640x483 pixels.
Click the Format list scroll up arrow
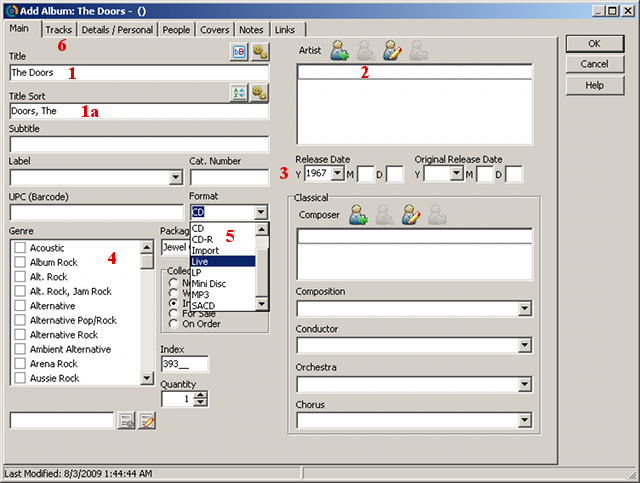point(262,229)
